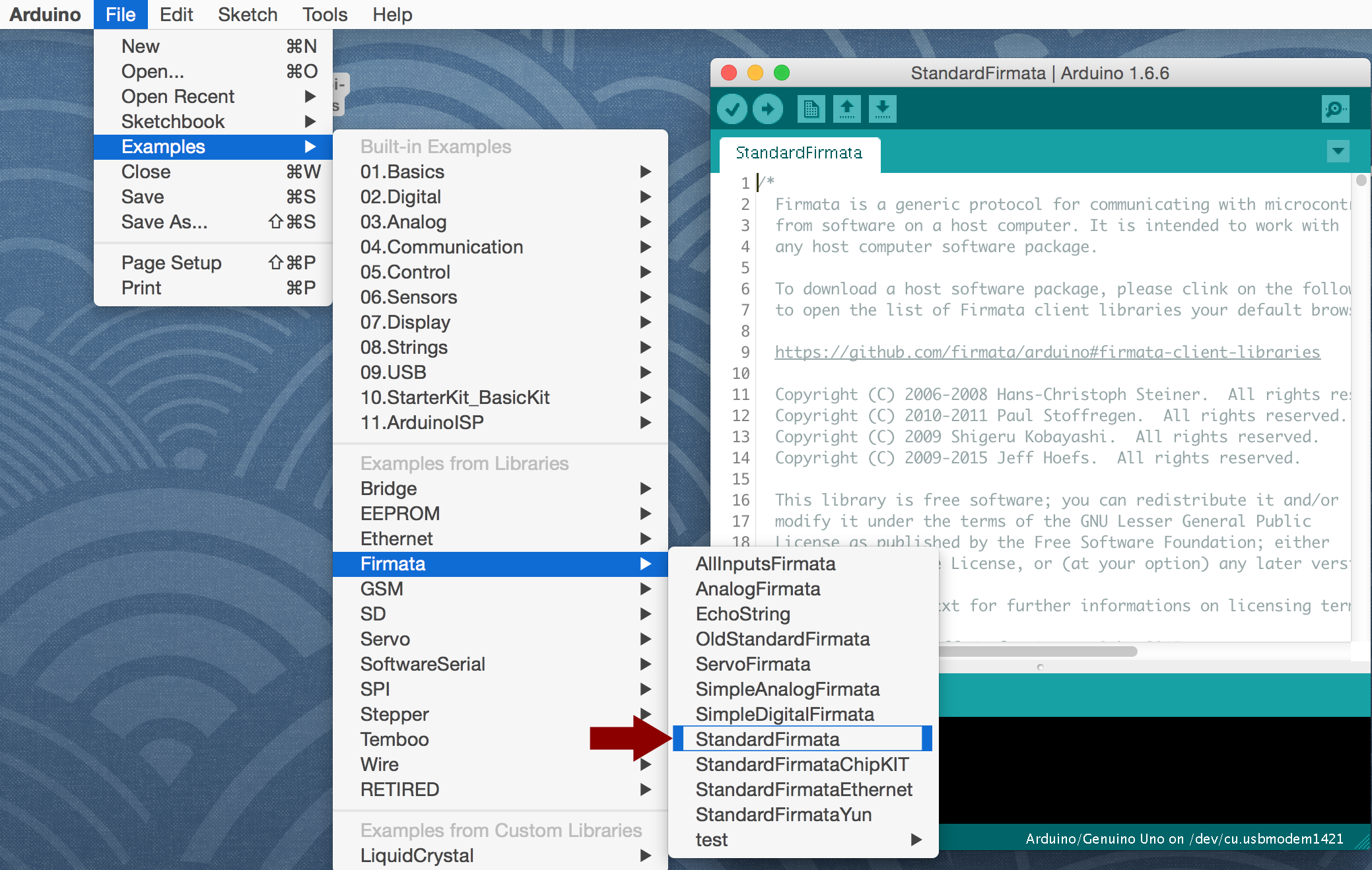Open the tab options dropdown arrow
1372x870 pixels.
1338,151
